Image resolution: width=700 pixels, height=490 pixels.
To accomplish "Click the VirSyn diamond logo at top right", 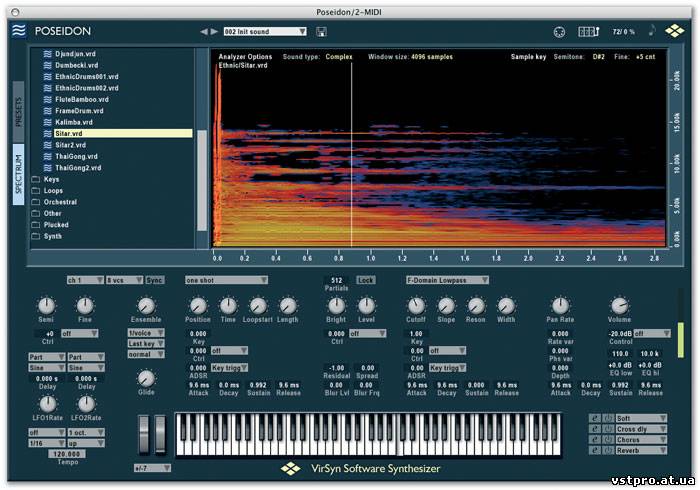I will (x=675, y=31).
